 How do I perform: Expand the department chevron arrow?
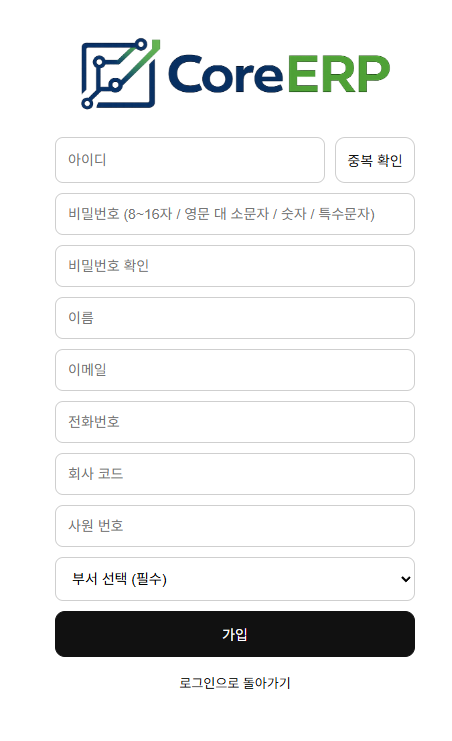click(x=405, y=579)
